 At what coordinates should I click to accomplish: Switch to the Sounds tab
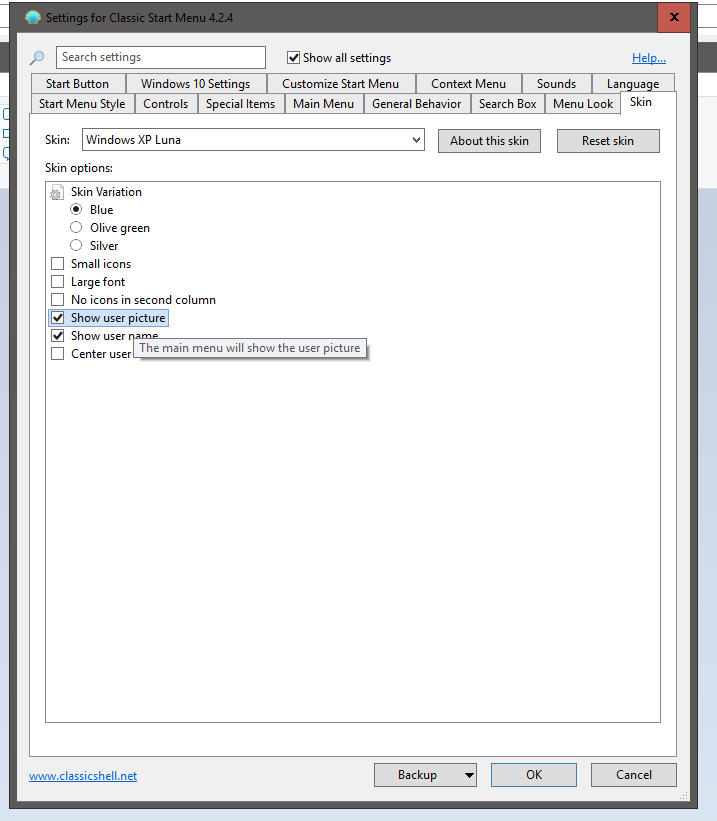556,84
